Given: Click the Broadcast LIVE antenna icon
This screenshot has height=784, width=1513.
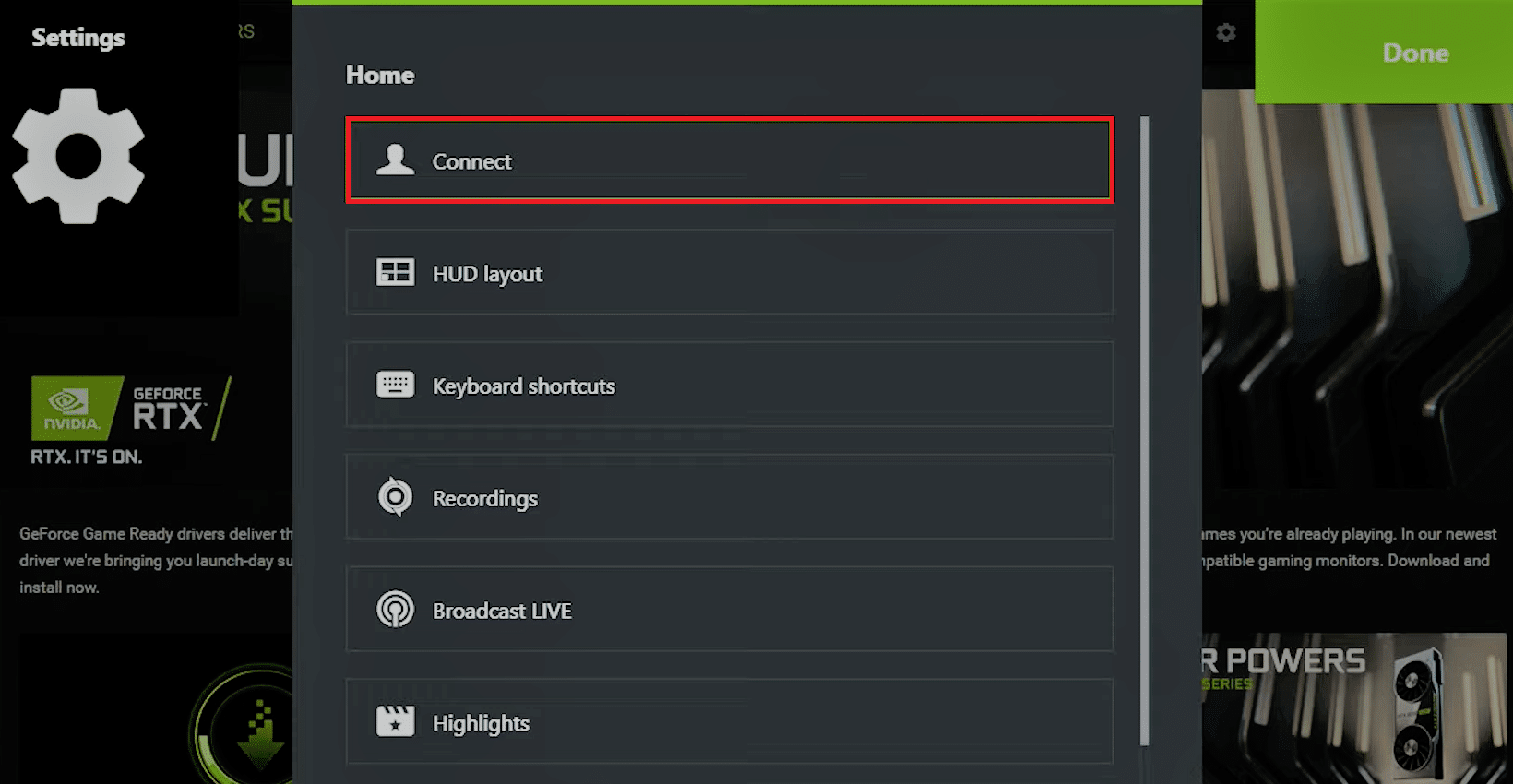Looking at the screenshot, I should click(395, 610).
